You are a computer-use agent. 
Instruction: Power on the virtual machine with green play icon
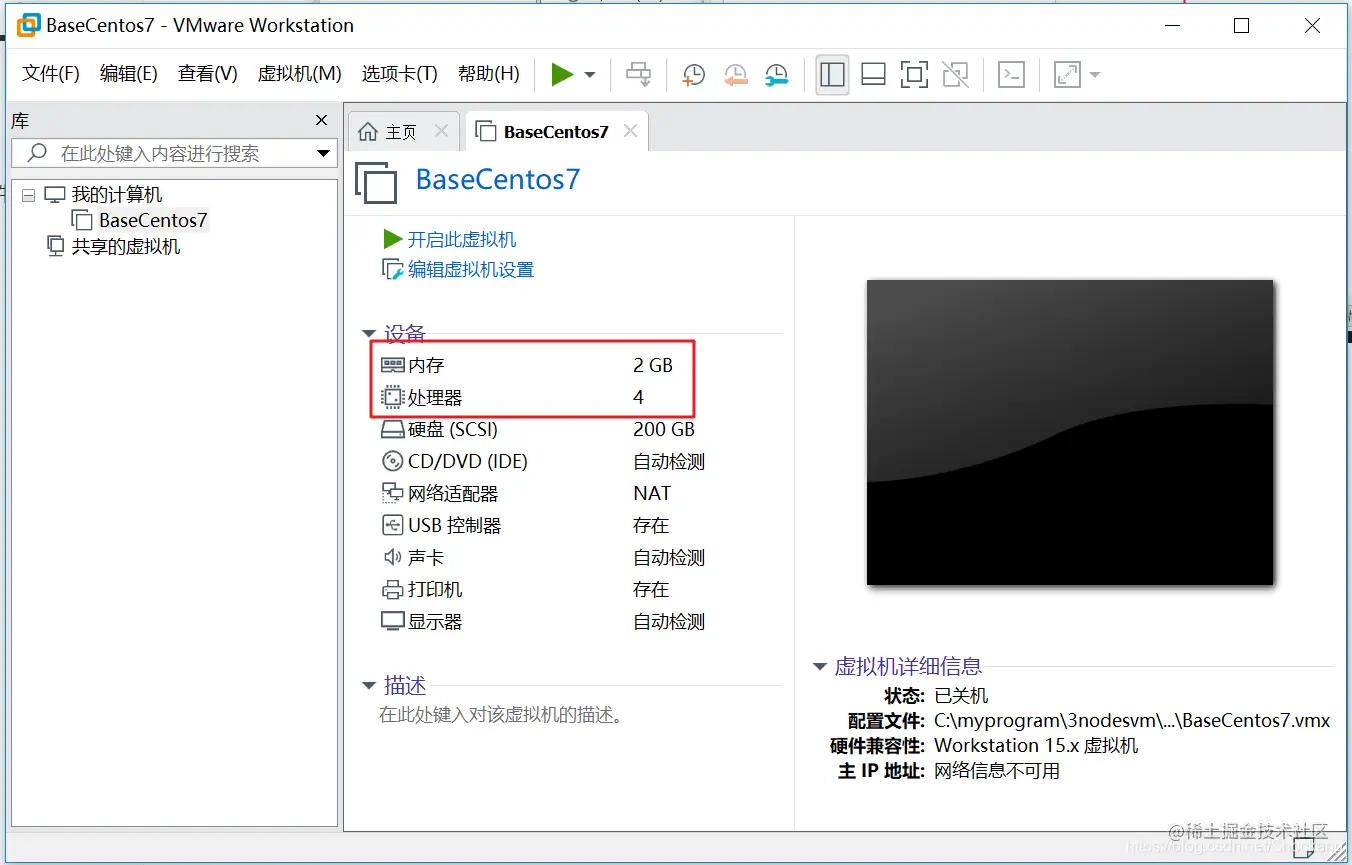[x=564, y=74]
